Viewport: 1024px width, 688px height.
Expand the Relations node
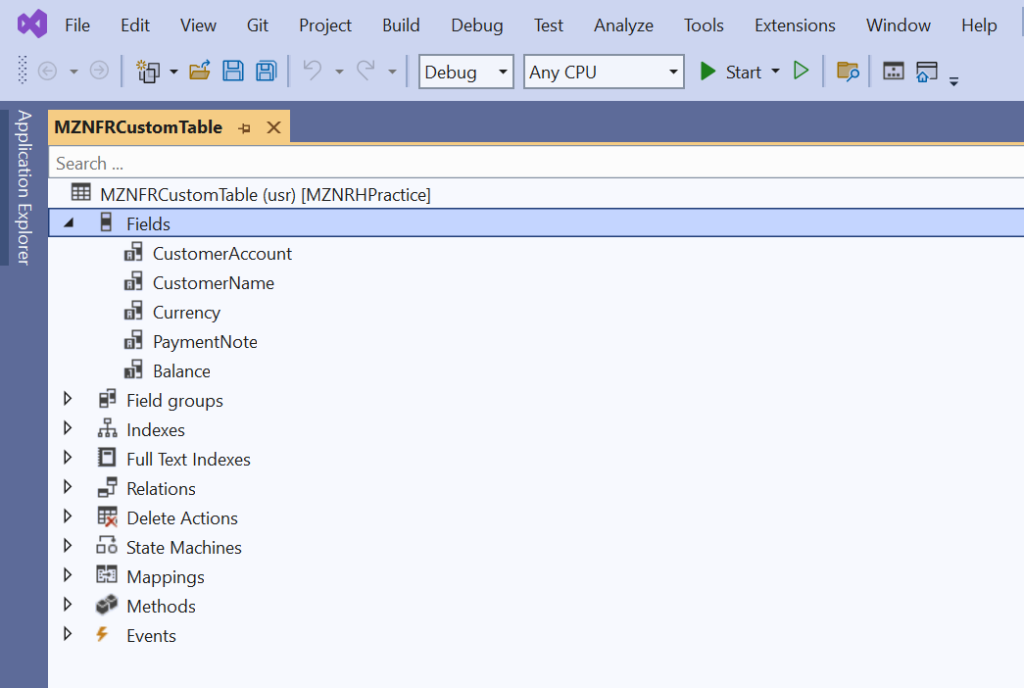67,487
